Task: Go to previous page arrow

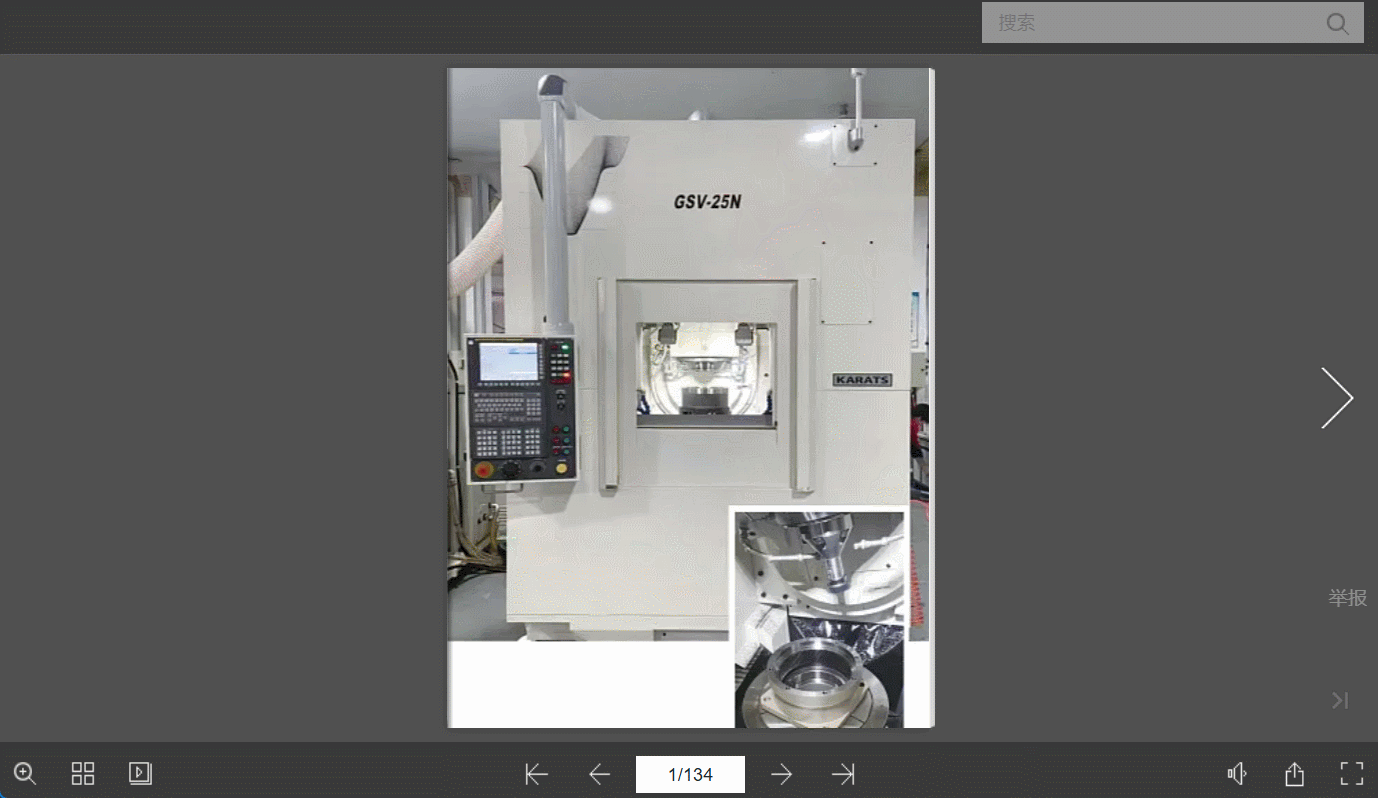Action: click(599, 774)
